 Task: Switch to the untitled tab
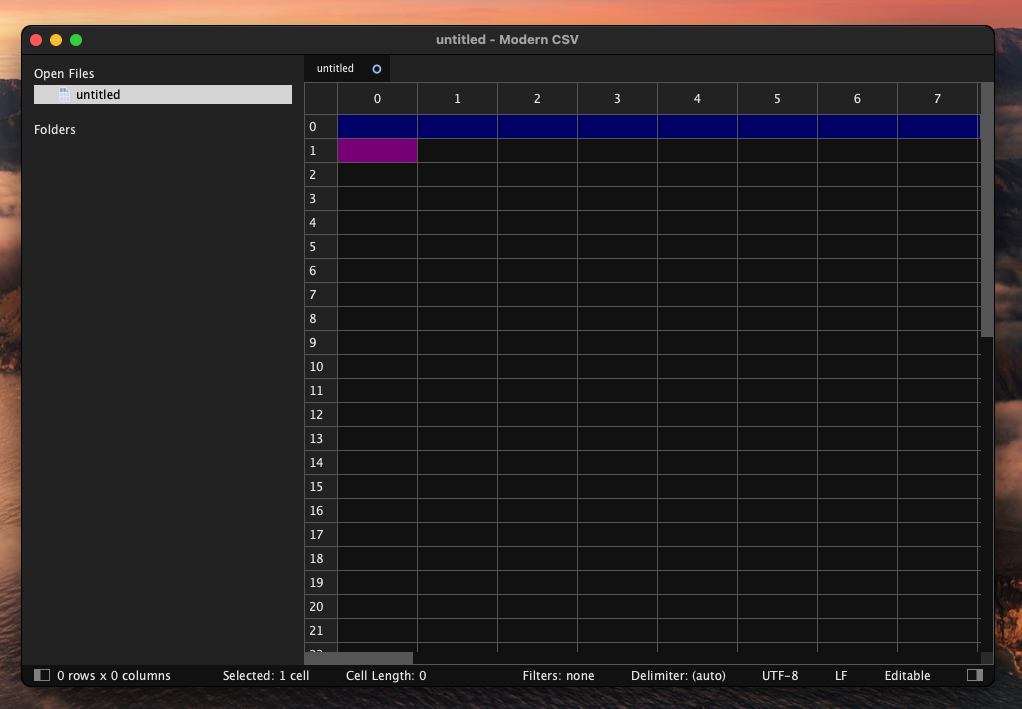(x=336, y=69)
